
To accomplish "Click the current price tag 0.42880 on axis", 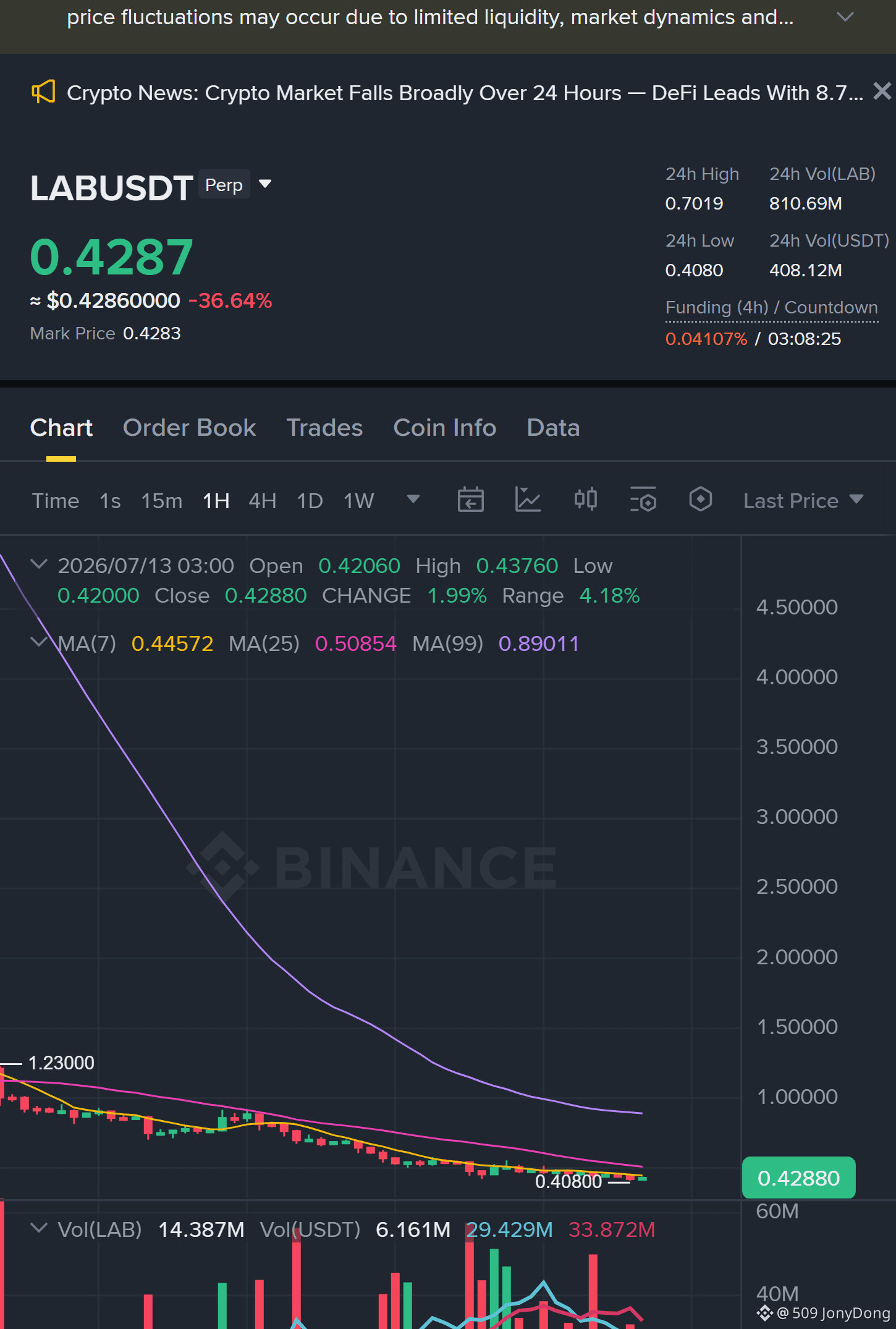I will point(798,1178).
